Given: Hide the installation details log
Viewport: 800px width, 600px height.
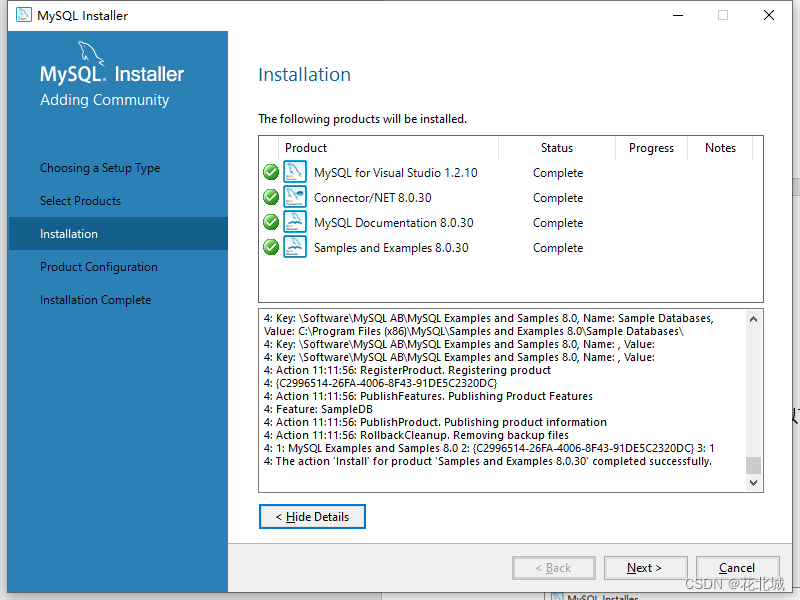Looking at the screenshot, I should 312,517.
